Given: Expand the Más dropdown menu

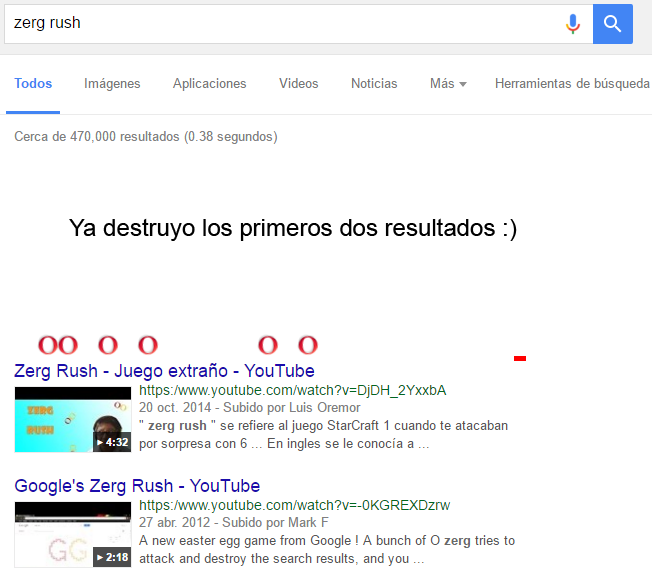Looking at the screenshot, I should (x=448, y=84).
